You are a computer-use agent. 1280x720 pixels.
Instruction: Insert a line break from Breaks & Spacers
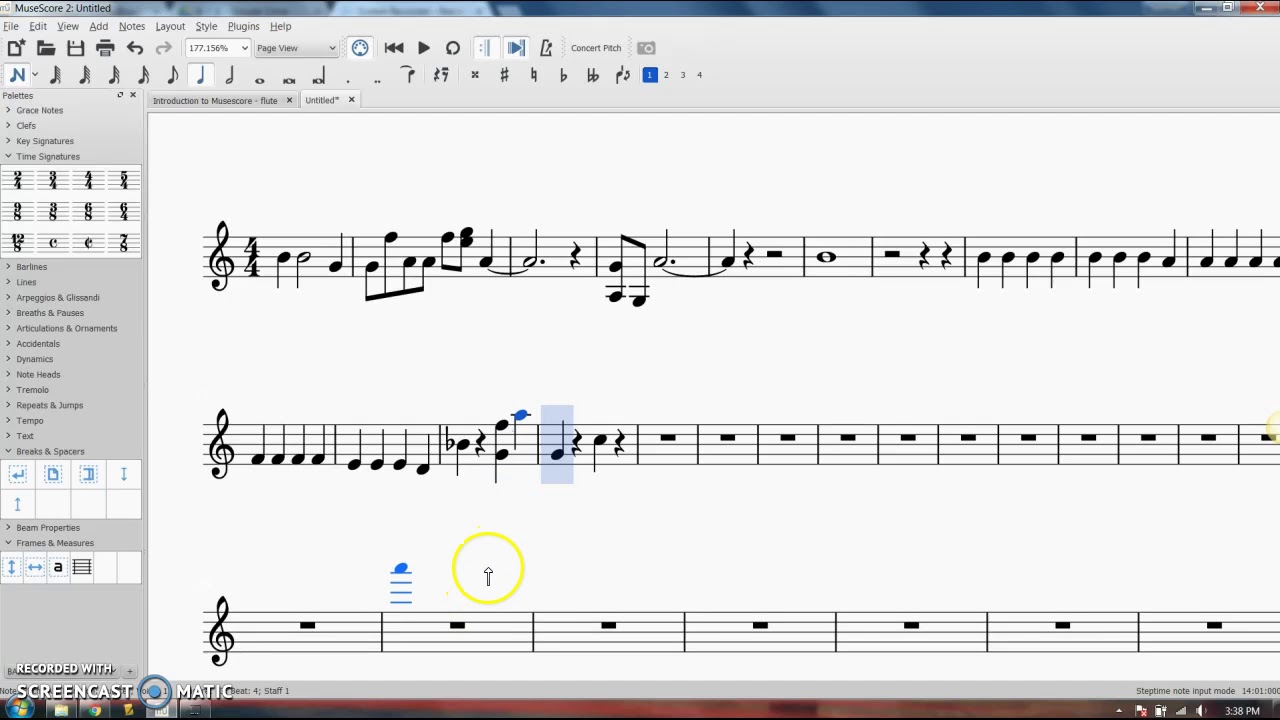pyautogui.click(x=17, y=475)
